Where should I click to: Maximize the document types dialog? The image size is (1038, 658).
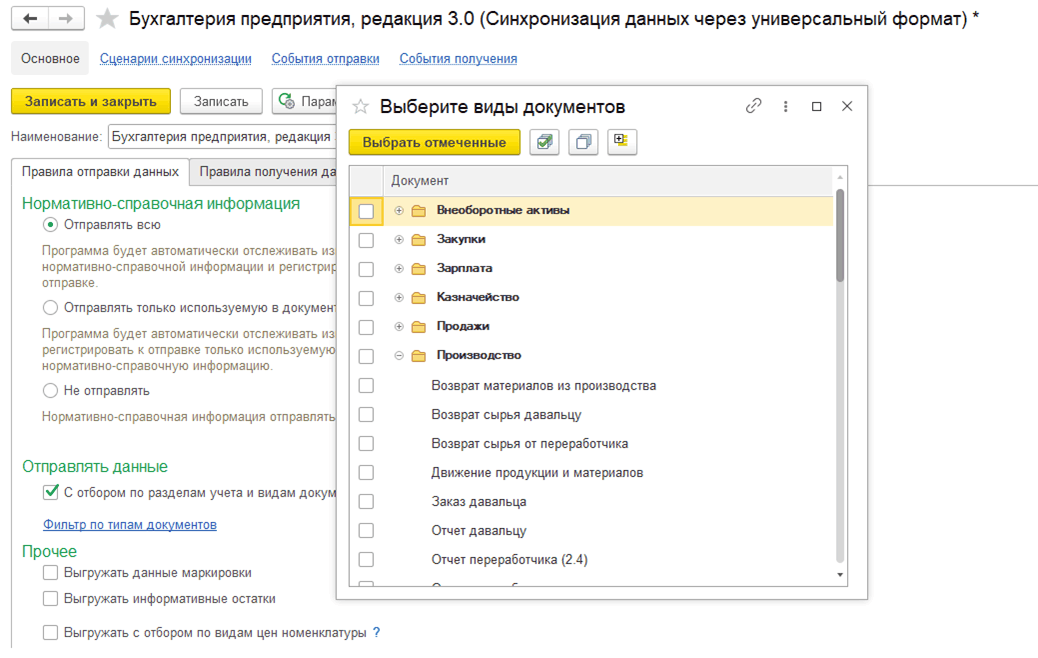(x=816, y=106)
